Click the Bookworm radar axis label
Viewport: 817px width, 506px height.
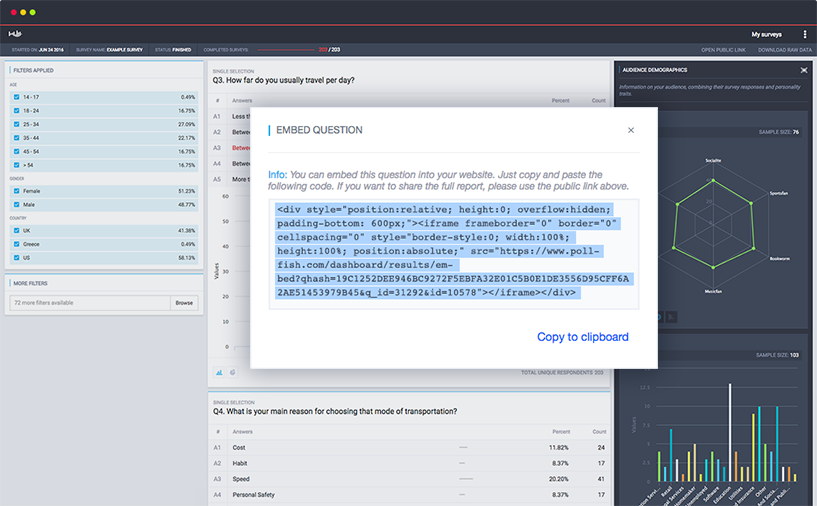coord(779,258)
